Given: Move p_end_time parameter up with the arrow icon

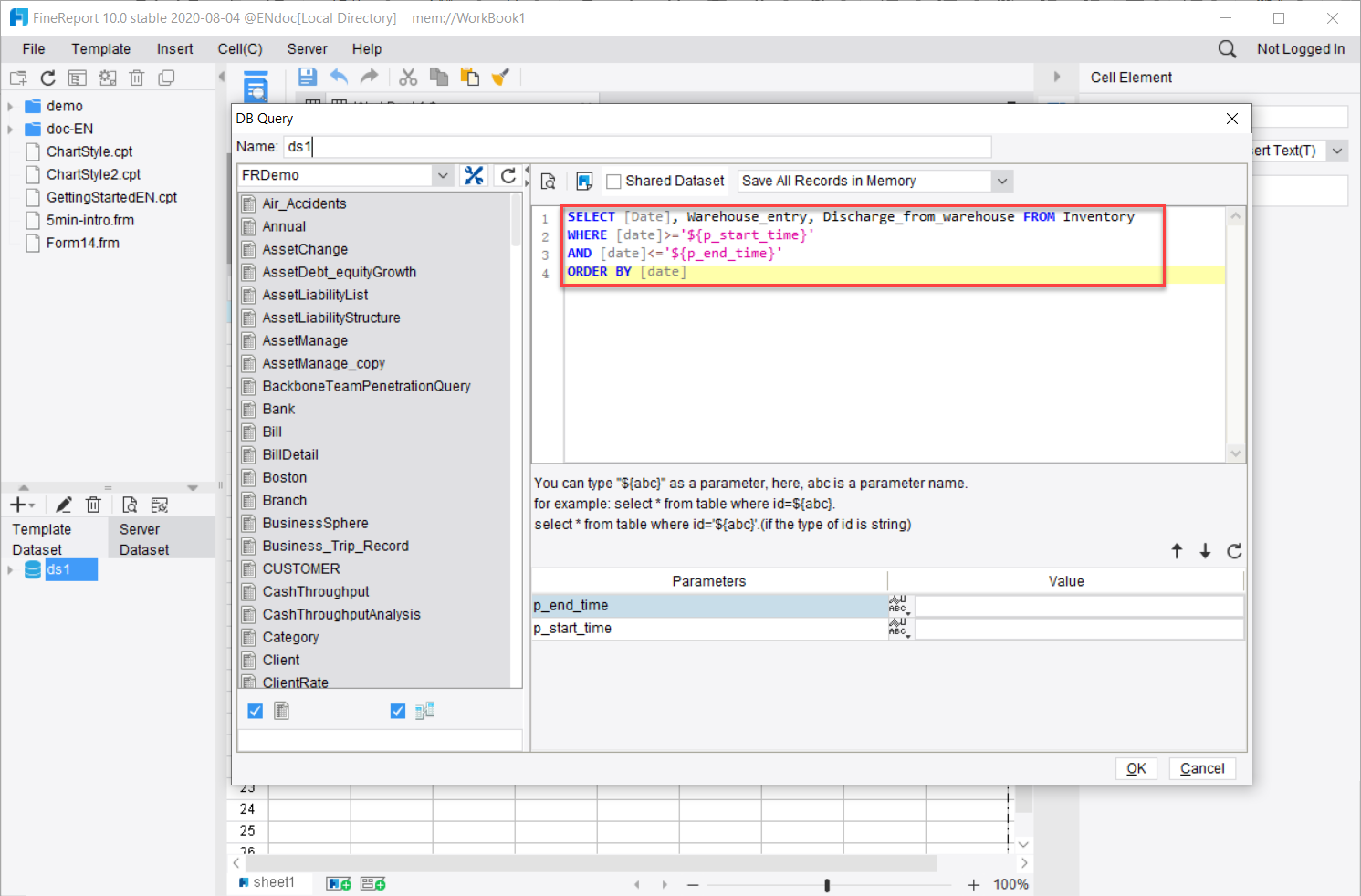Looking at the screenshot, I should pyautogui.click(x=1177, y=551).
